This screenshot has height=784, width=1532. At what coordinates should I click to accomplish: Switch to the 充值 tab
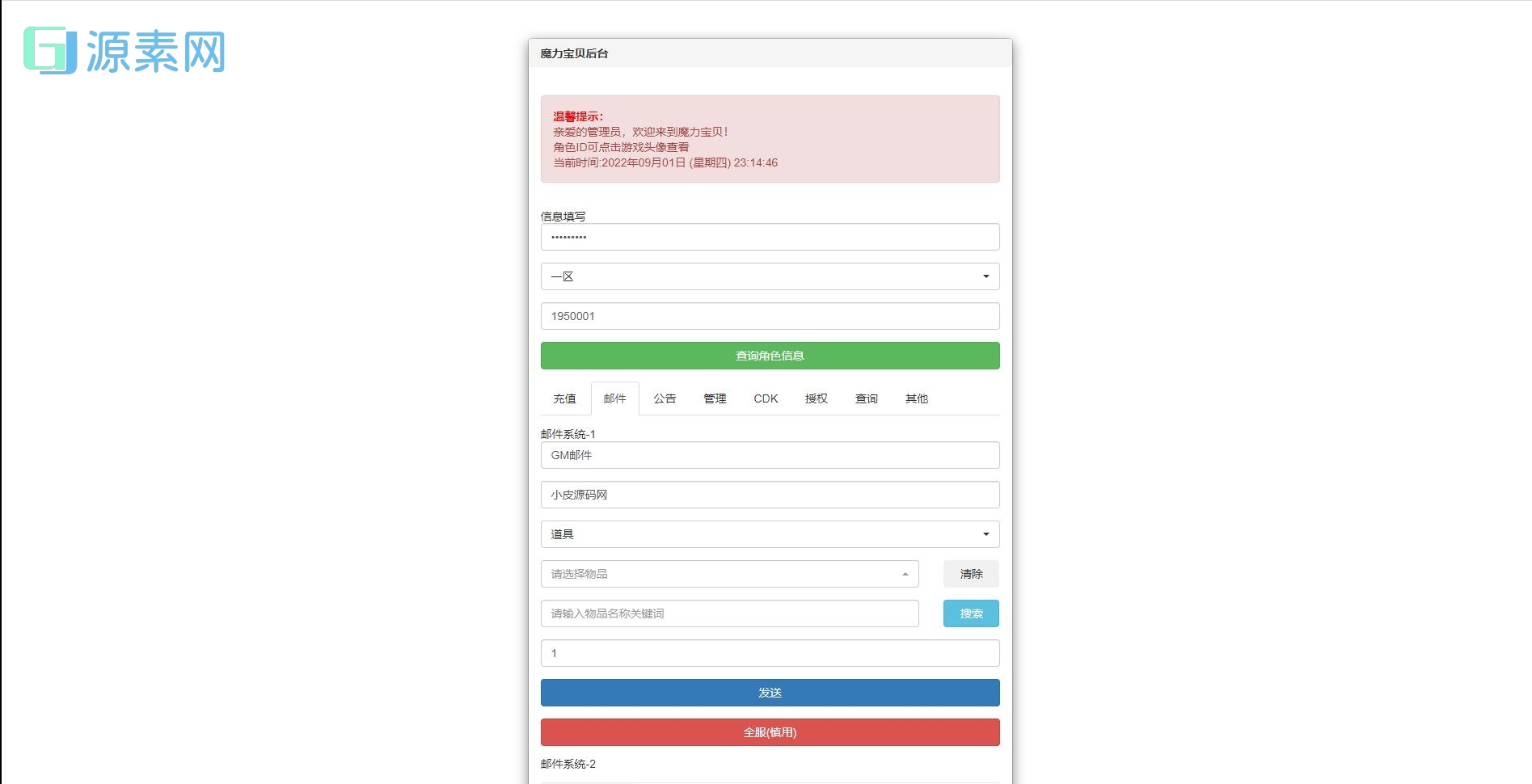pos(564,398)
